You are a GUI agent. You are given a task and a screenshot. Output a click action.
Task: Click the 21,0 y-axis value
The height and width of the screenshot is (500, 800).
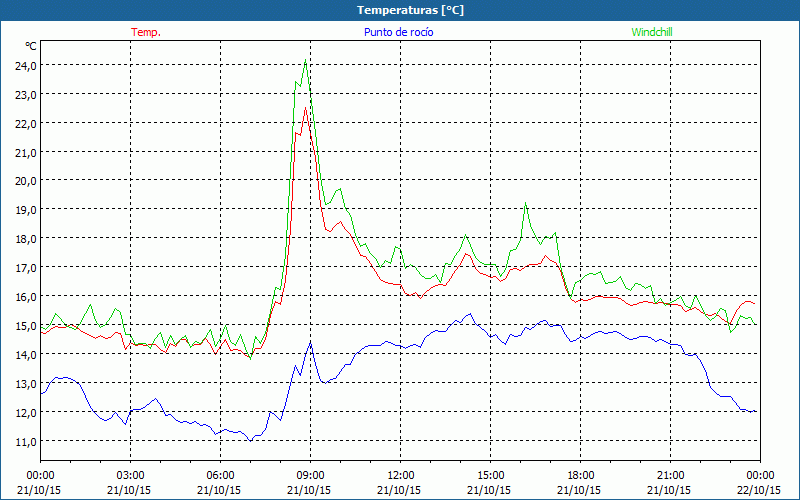[x=27, y=153]
